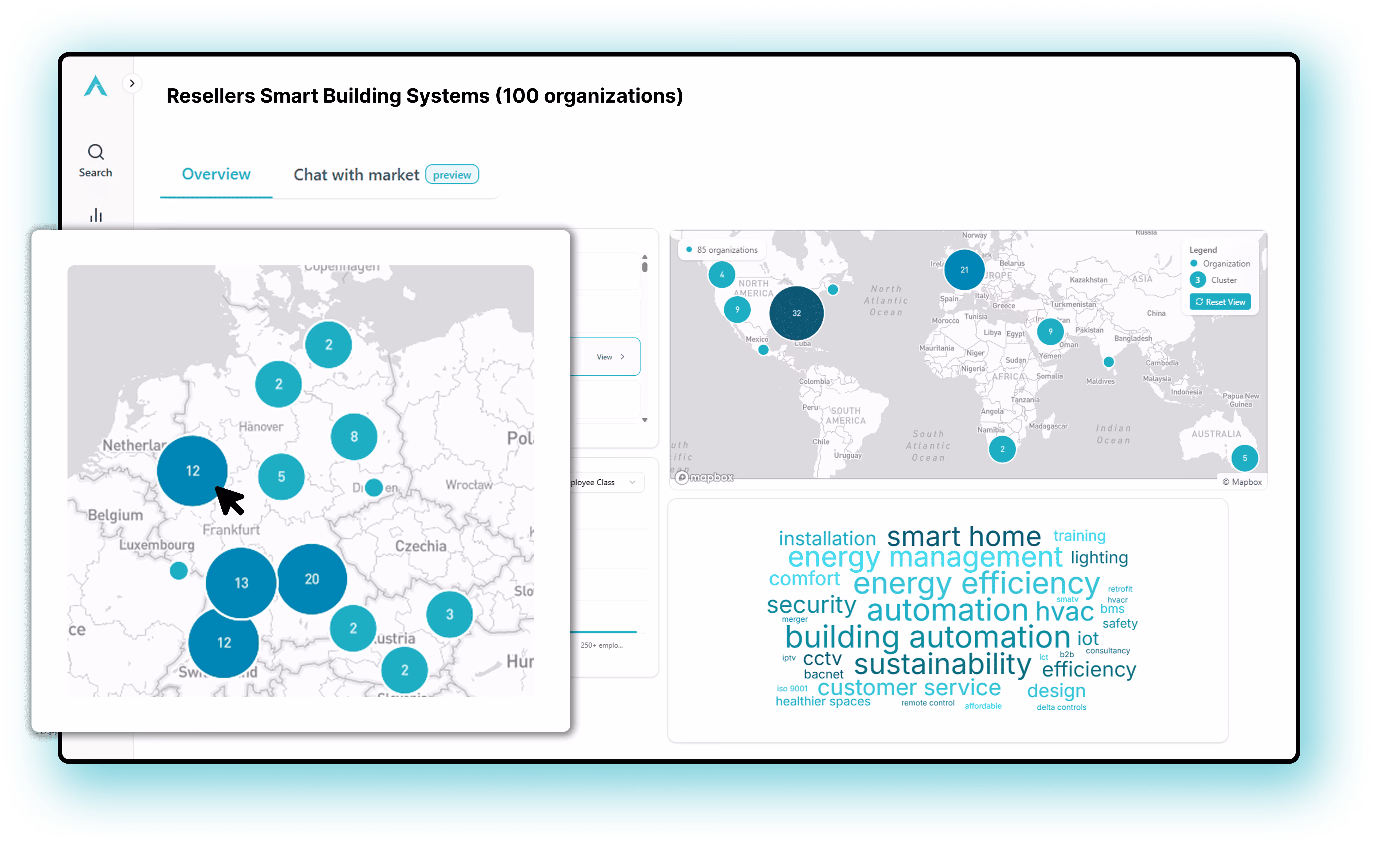Click the 5 cluster in Australia
Screen dimensions: 1400x844
pos(1245,458)
